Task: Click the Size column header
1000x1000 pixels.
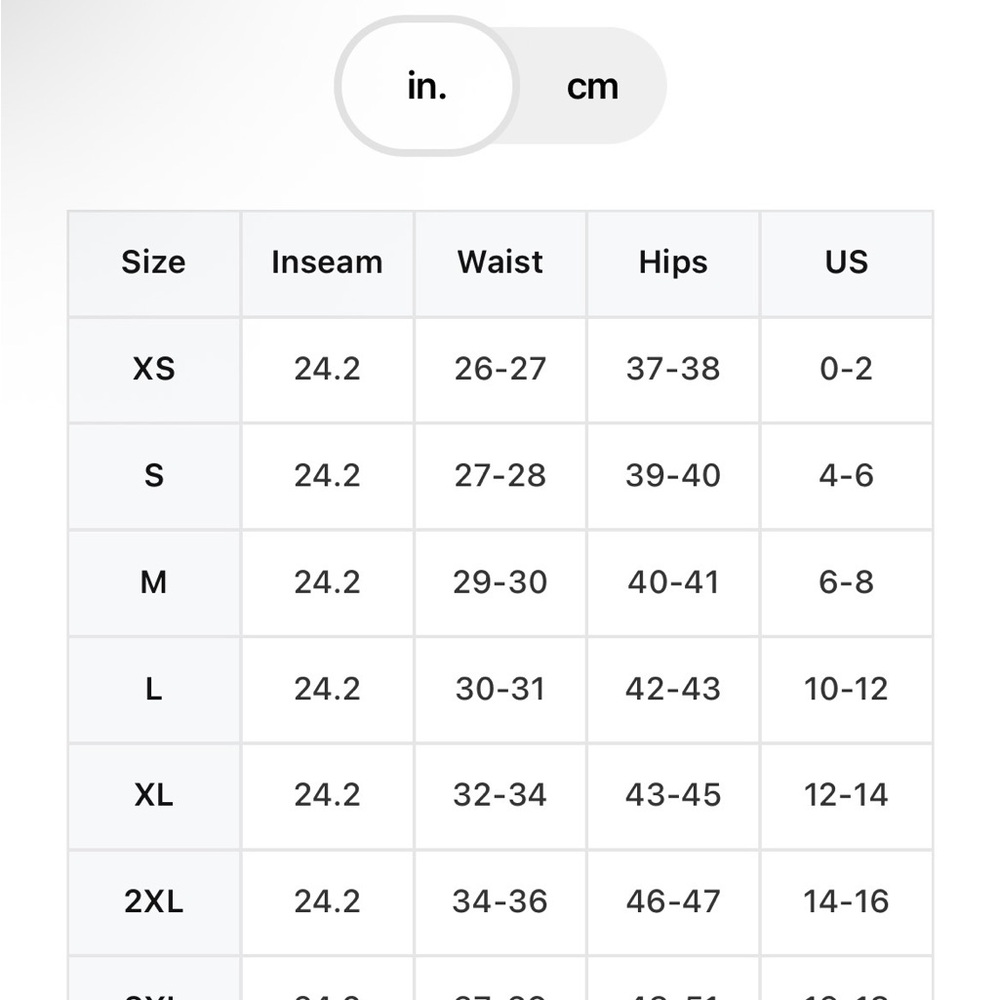Action: tap(154, 263)
